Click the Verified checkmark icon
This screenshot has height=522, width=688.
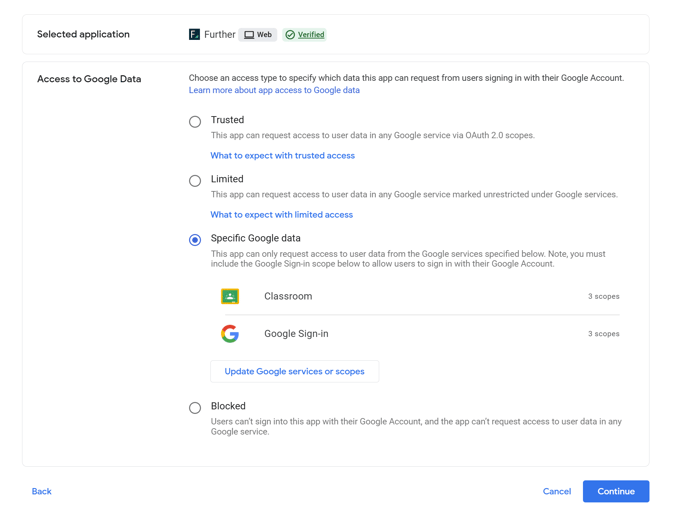pos(290,35)
